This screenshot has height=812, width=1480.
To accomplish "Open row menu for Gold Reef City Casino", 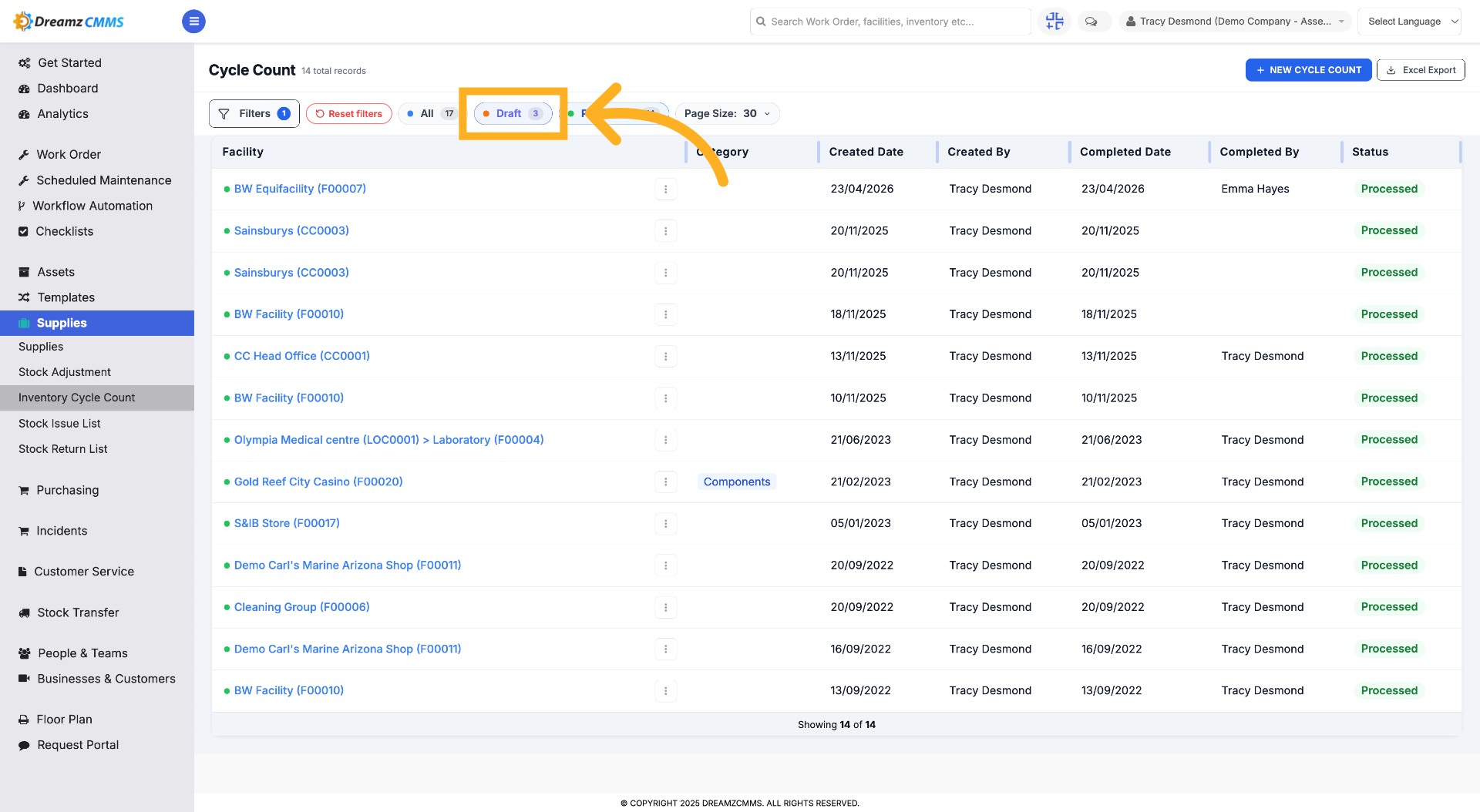I will pyautogui.click(x=666, y=481).
